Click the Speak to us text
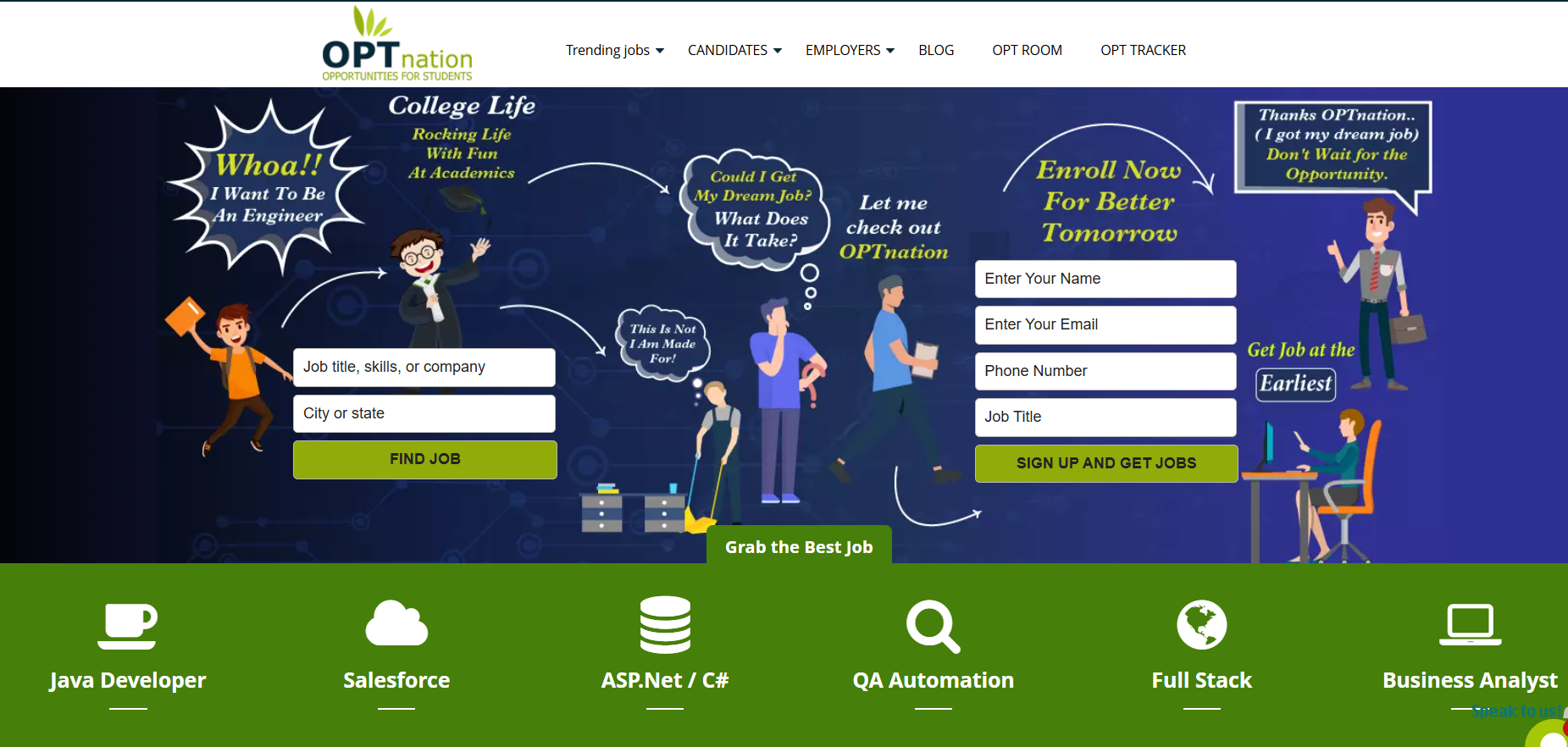The image size is (1568, 747). 1516,711
